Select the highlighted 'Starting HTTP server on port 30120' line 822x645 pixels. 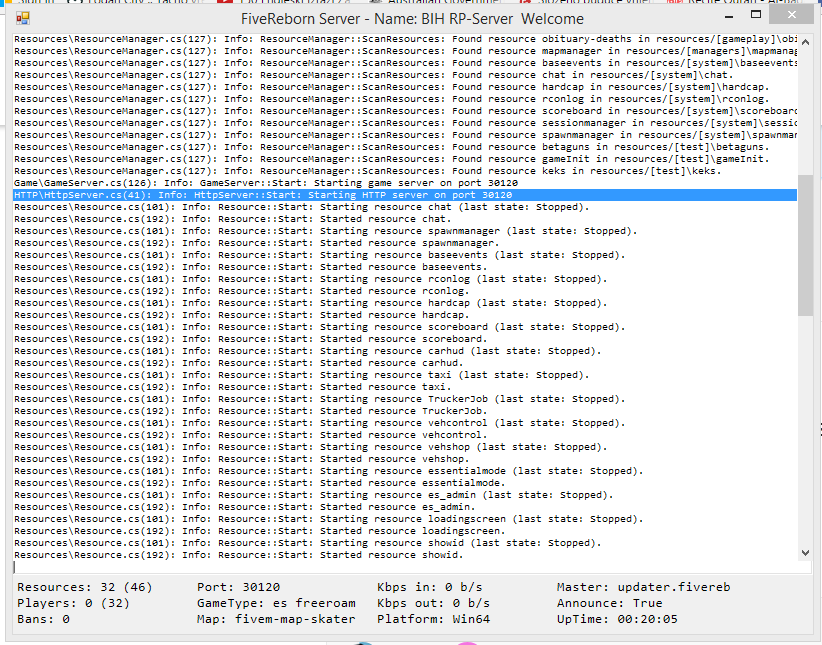pos(405,195)
